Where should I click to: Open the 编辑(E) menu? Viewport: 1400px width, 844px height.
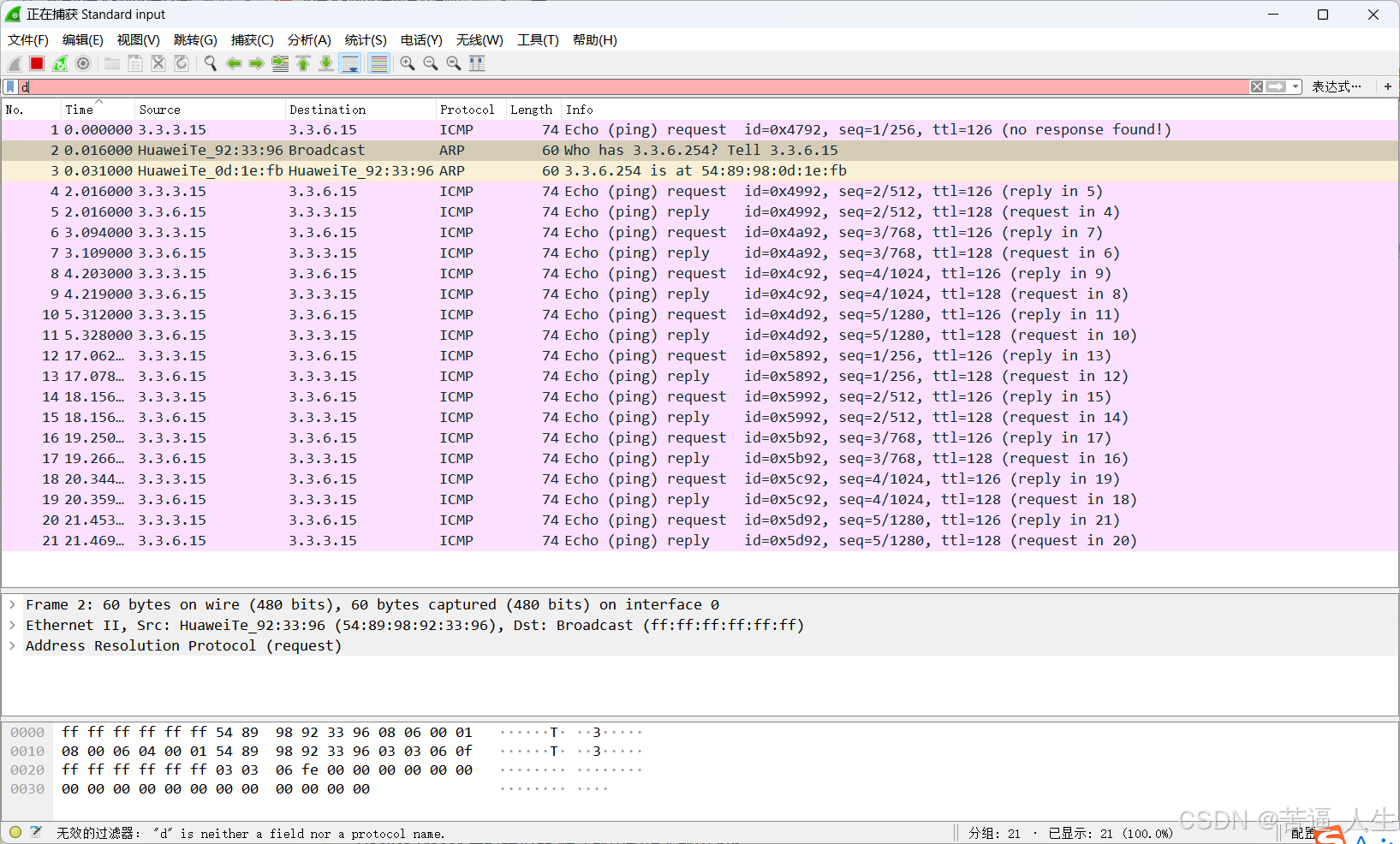[83, 40]
